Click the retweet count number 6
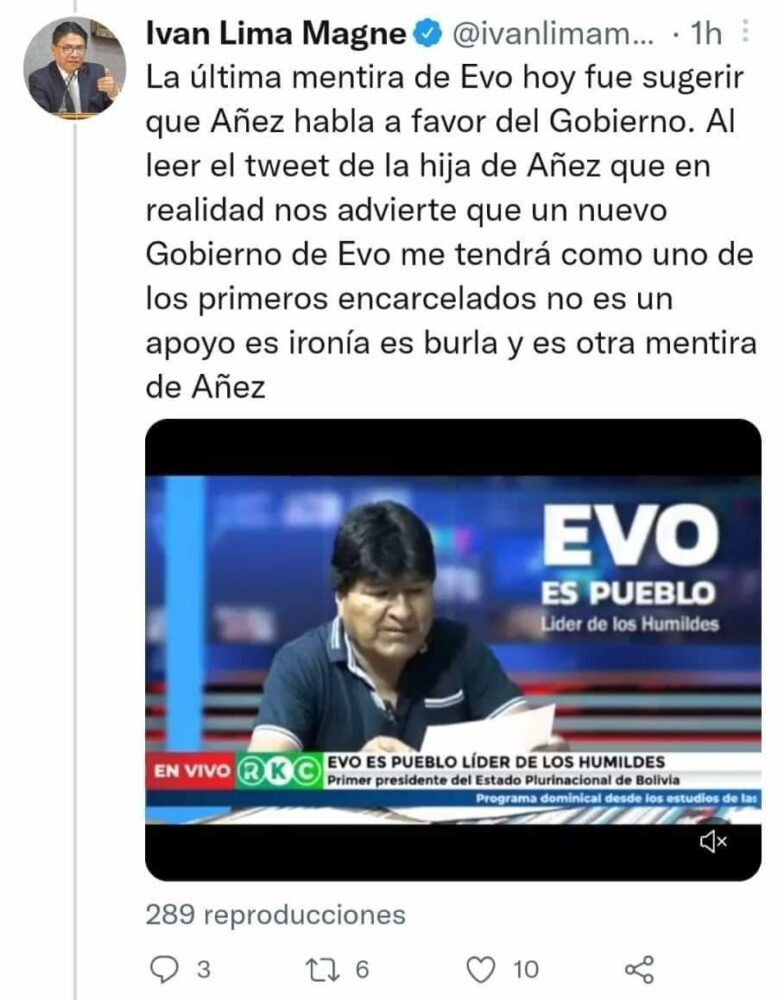This screenshot has width=784, height=1000. (362, 970)
